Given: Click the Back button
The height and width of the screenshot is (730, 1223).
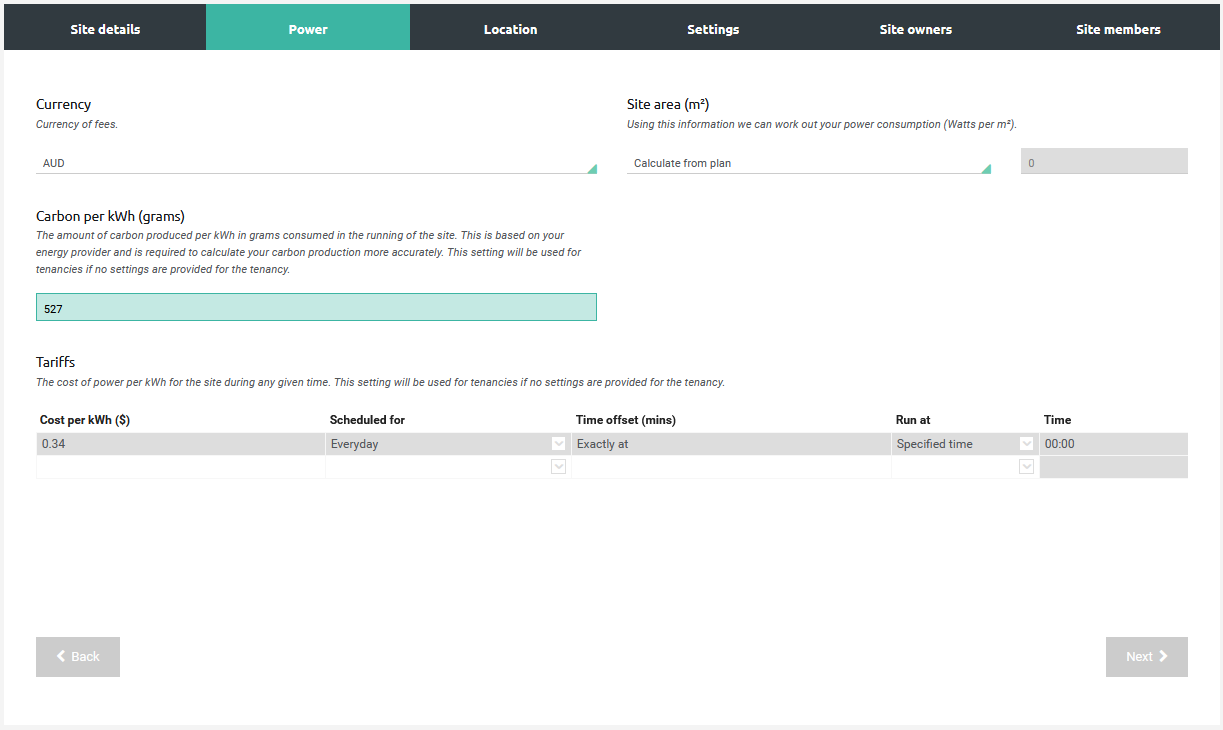Looking at the screenshot, I should point(77,656).
